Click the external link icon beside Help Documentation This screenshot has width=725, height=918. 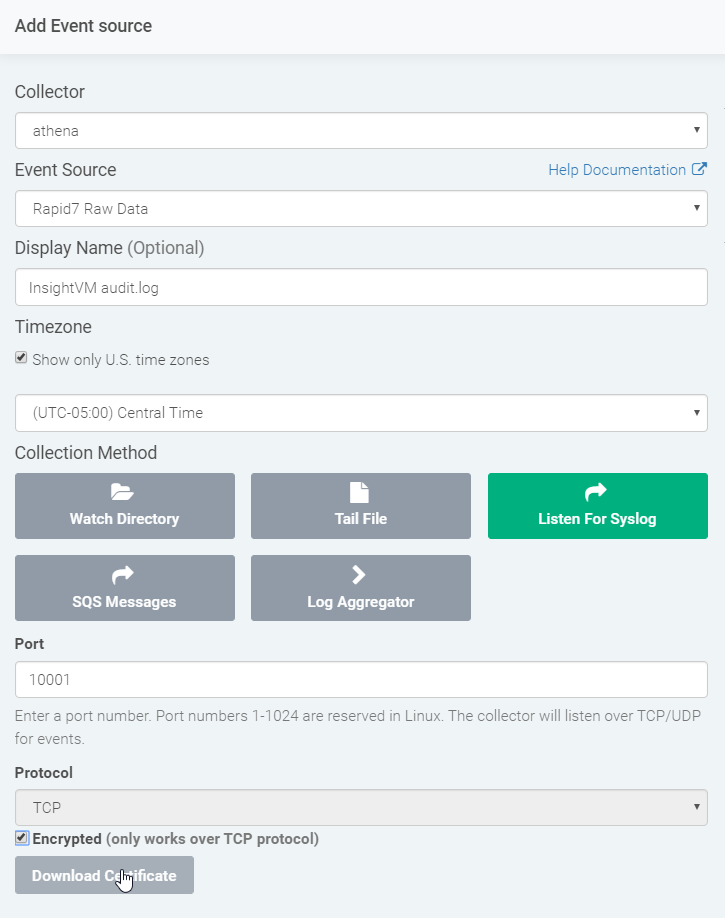coord(699,169)
